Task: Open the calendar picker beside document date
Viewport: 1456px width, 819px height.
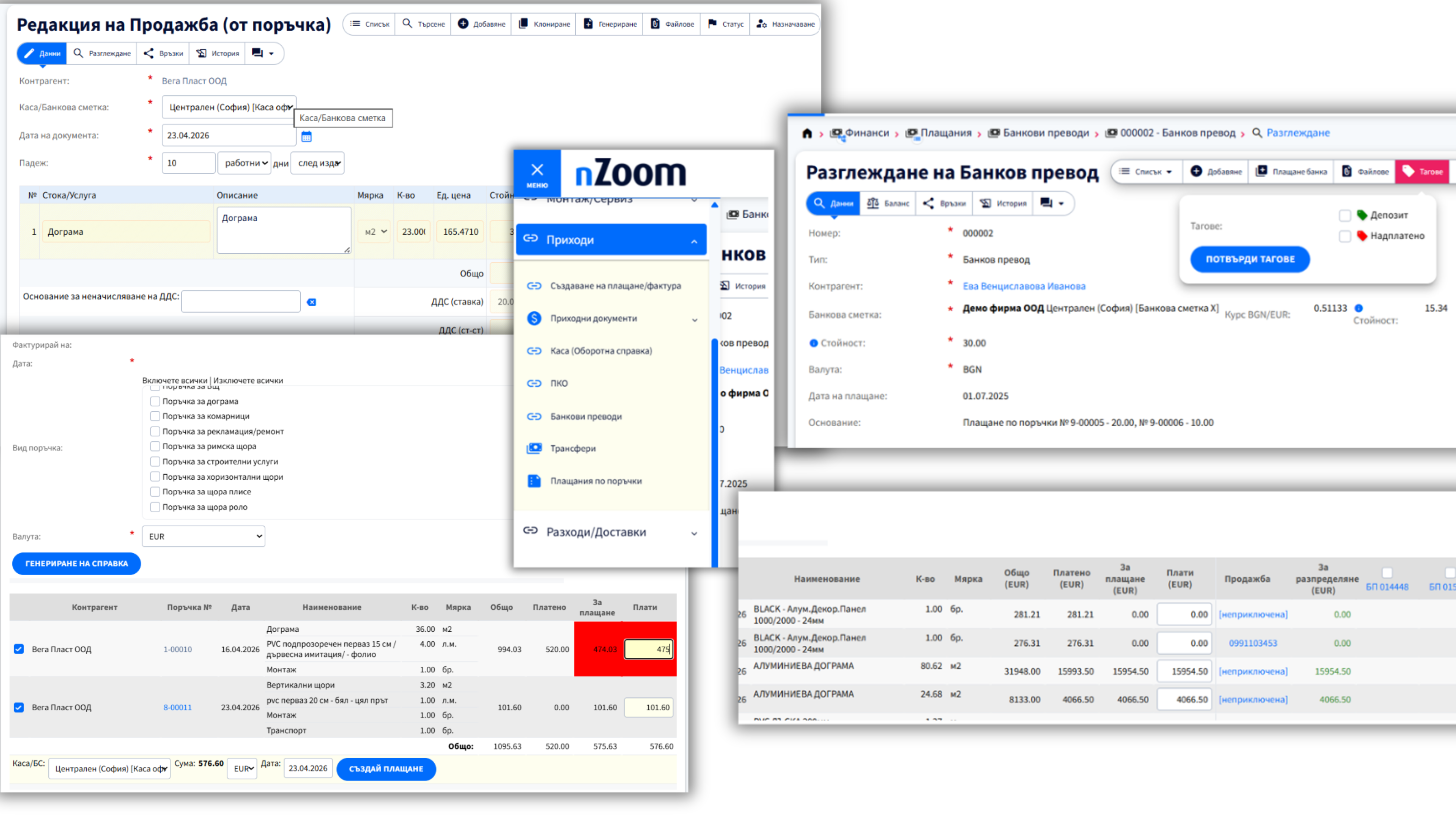Action: pos(306,136)
